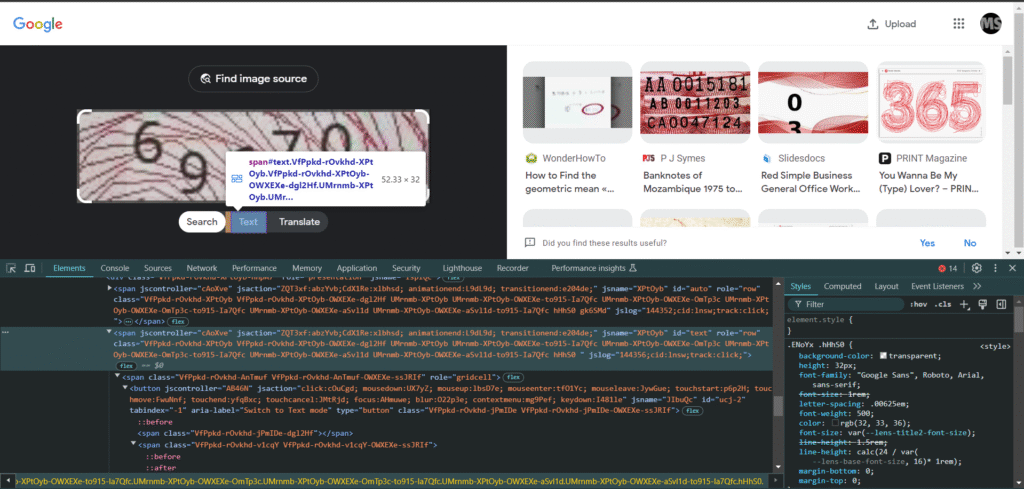Toggle the device toolbar icon

(30, 268)
